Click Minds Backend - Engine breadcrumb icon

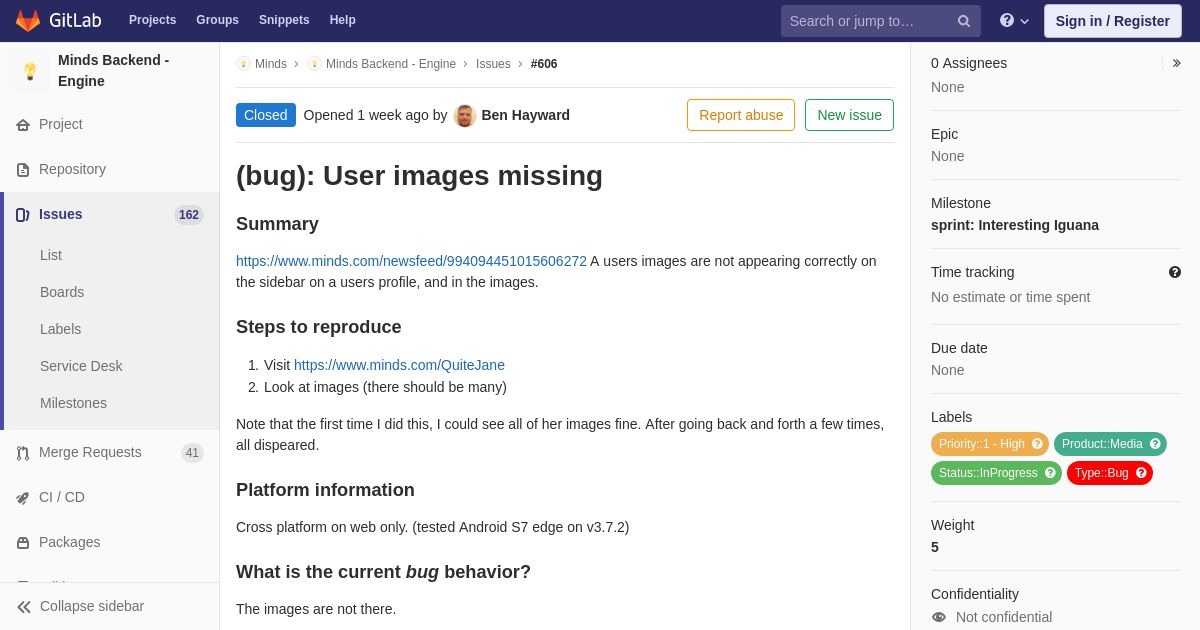pos(314,64)
